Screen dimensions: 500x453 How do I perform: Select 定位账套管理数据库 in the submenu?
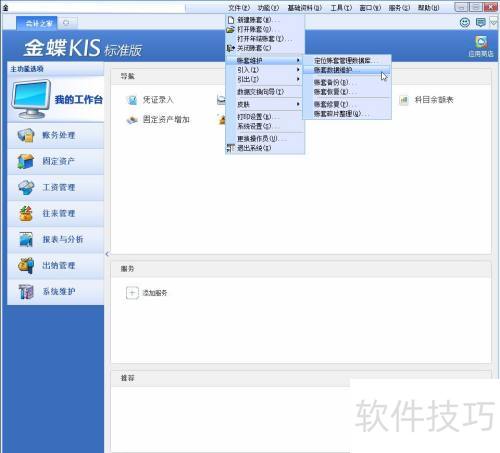pyautogui.click(x=347, y=60)
